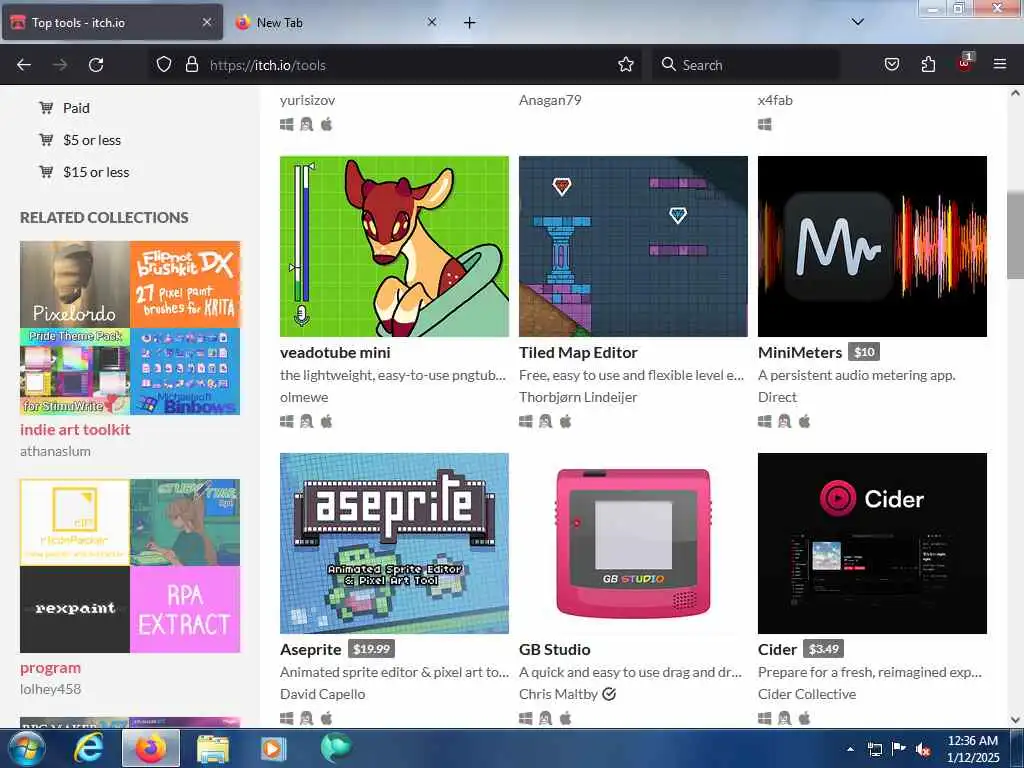Screen dimensions: 1024x768
Task: Open lolhey458 profile link
Action: pos(51,689)
